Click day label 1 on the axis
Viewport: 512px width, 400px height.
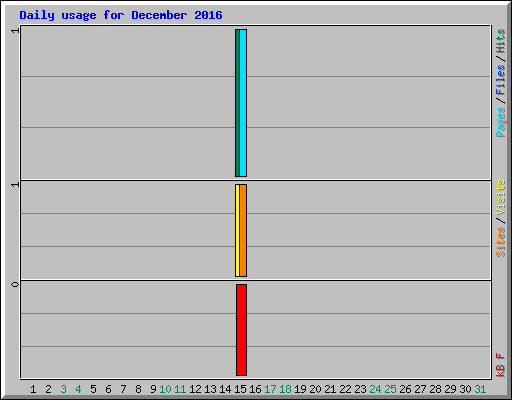point(33,389)
